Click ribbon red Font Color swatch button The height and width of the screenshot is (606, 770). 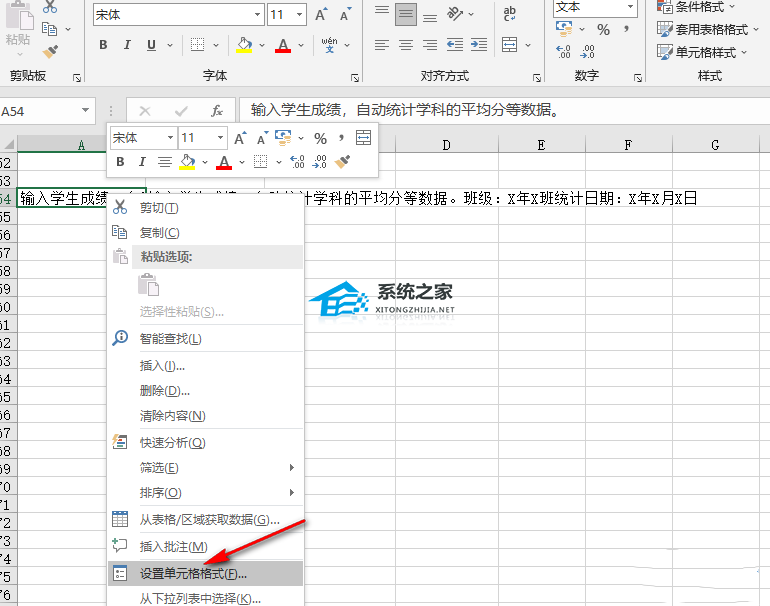[283, 45]
